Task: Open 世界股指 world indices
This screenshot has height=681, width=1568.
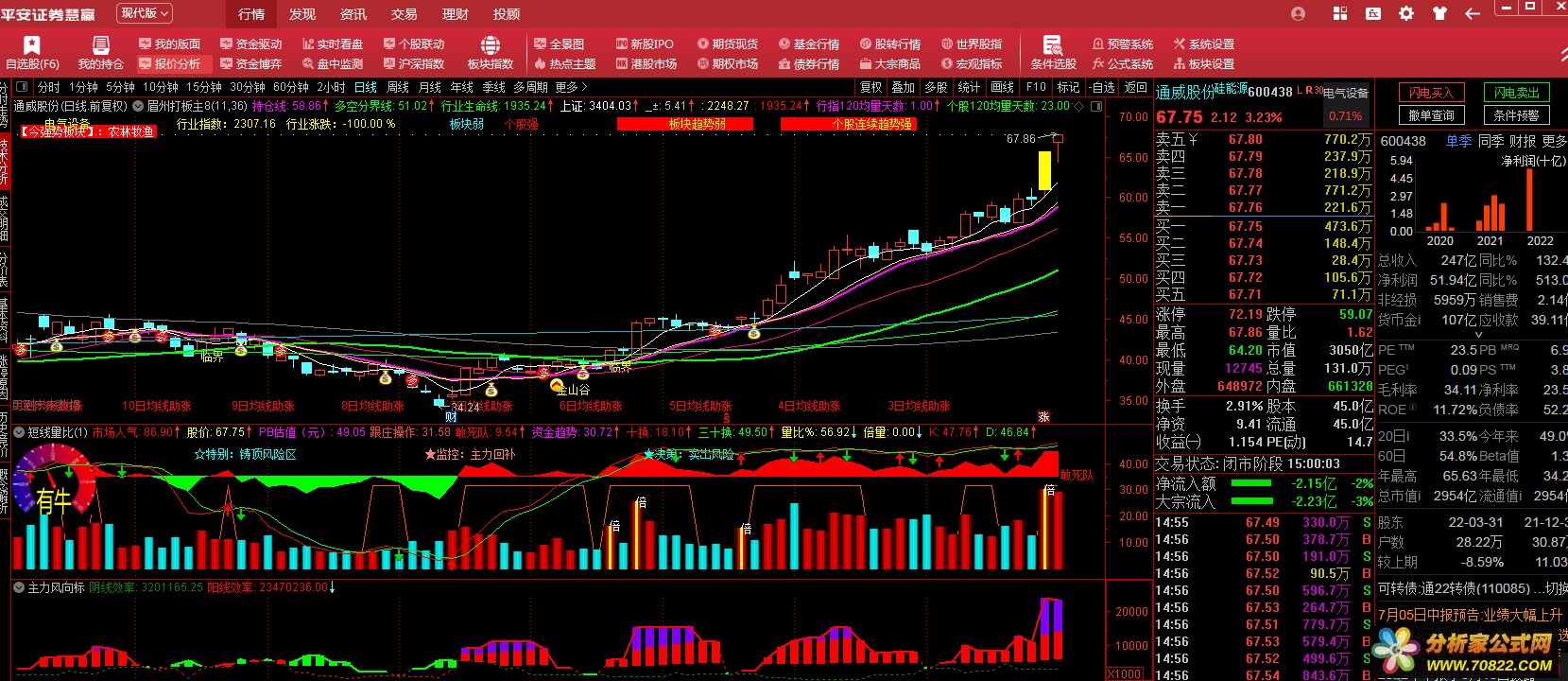Action: [972, 44]
